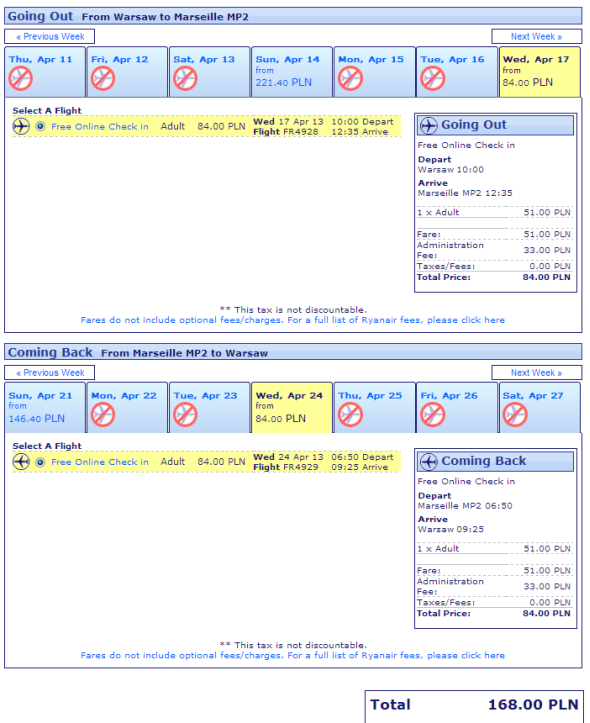590x723 pixels.
Task: Click the 84.00 PLN price on Wed, Apr 24 tab
Action: click(x=281, y=419)
